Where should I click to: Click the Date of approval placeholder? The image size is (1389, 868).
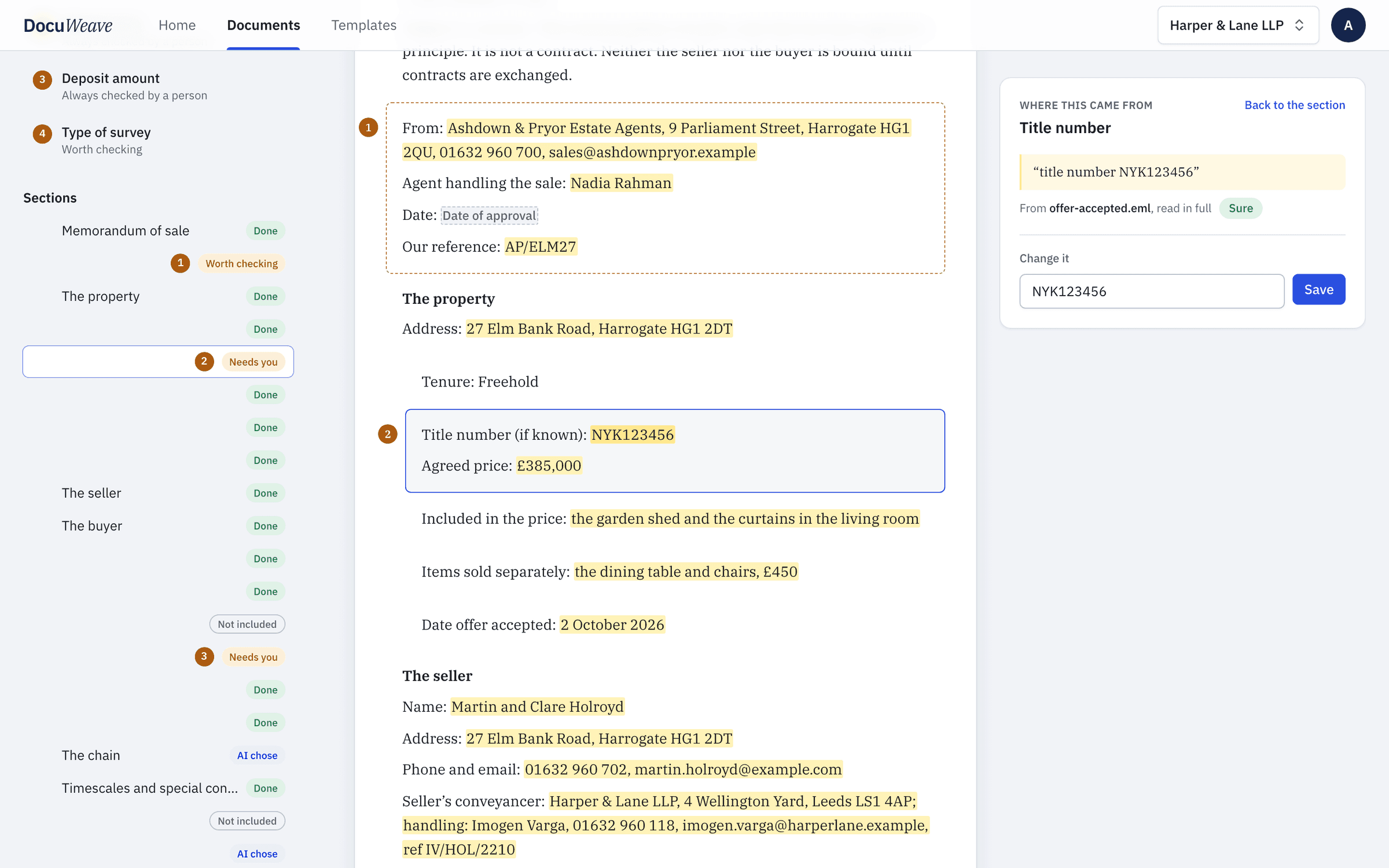click(489, 215)
